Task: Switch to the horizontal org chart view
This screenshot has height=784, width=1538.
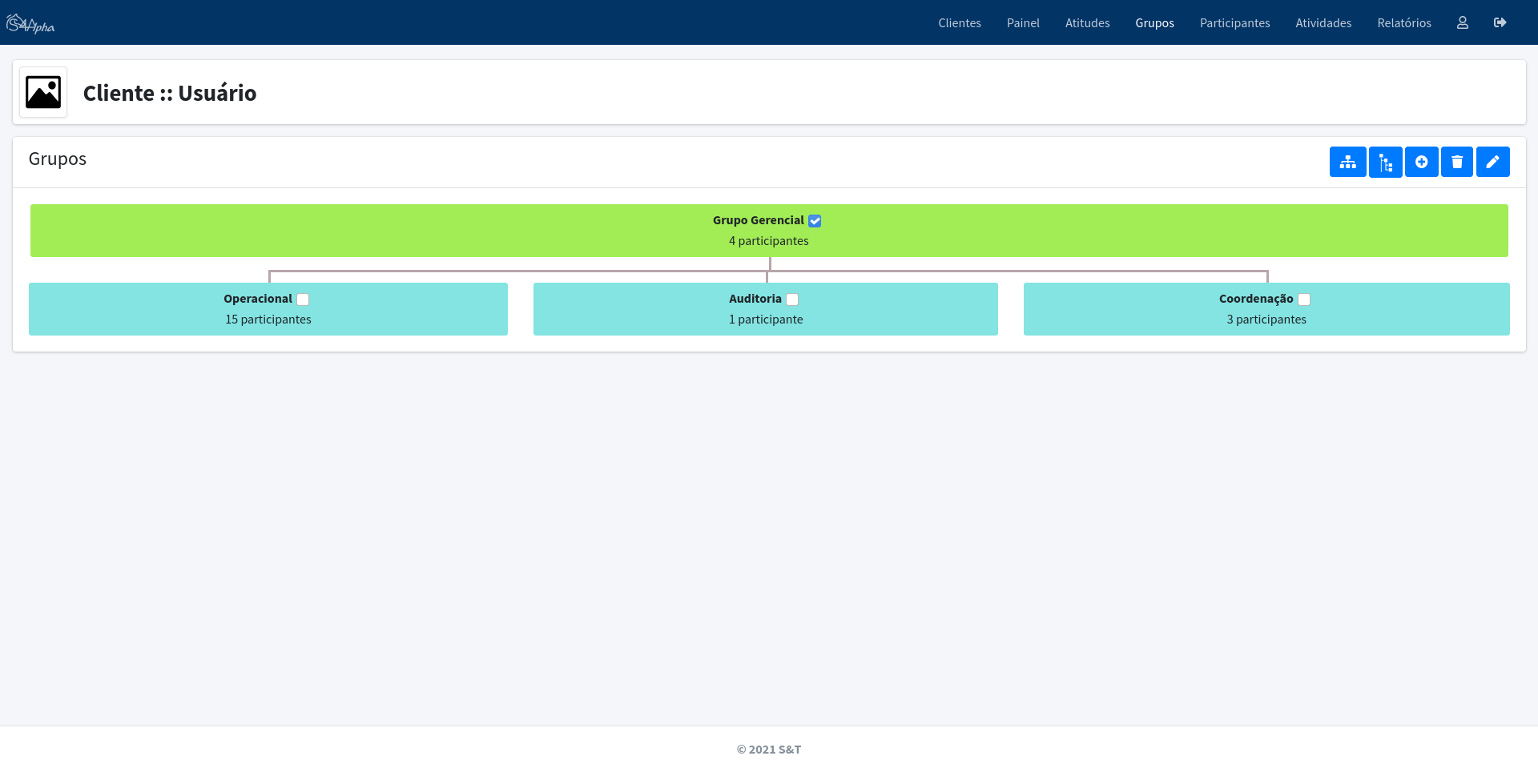Action: [x=1347, y=162]
